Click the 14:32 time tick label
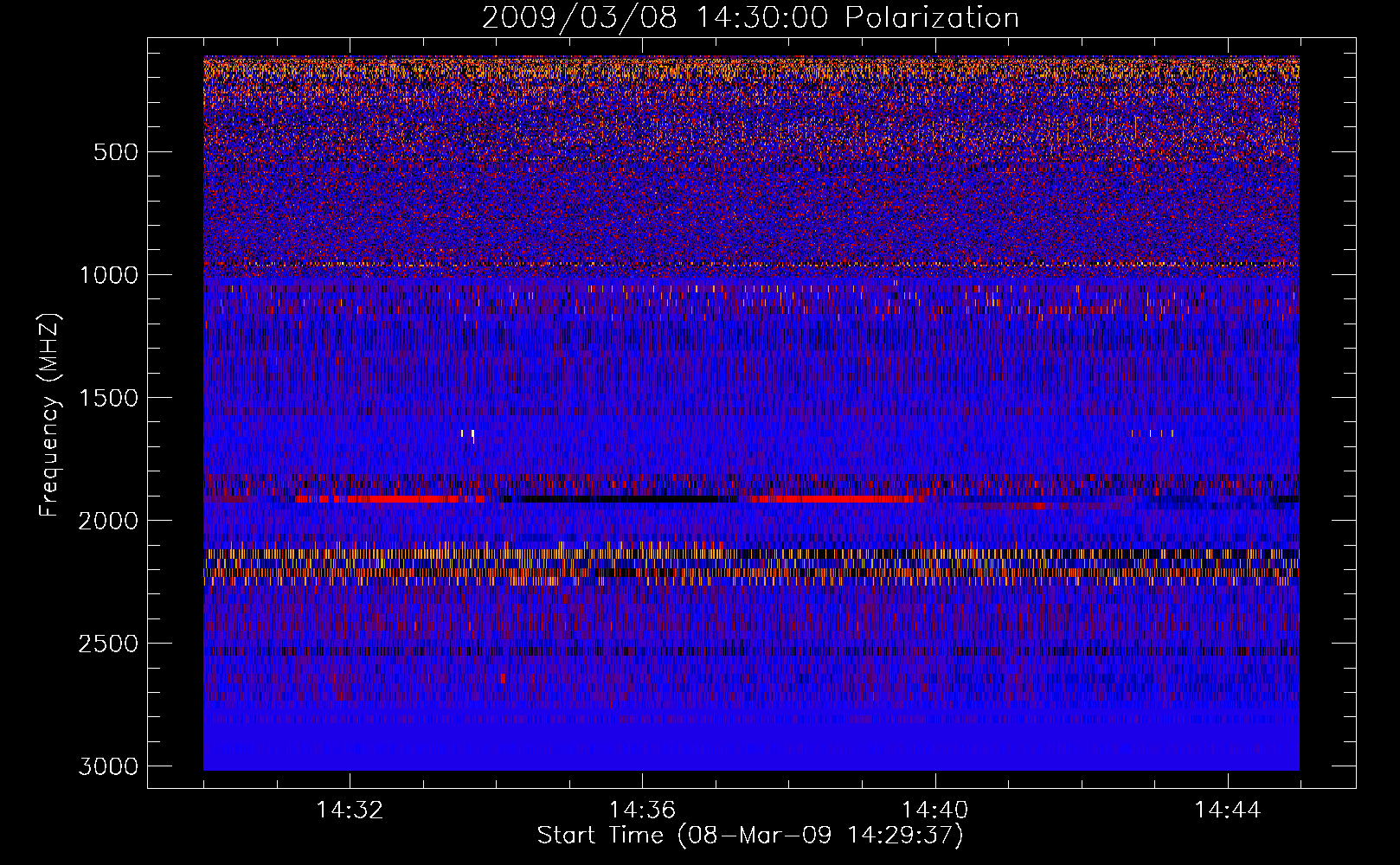 (x=350, y=811)
